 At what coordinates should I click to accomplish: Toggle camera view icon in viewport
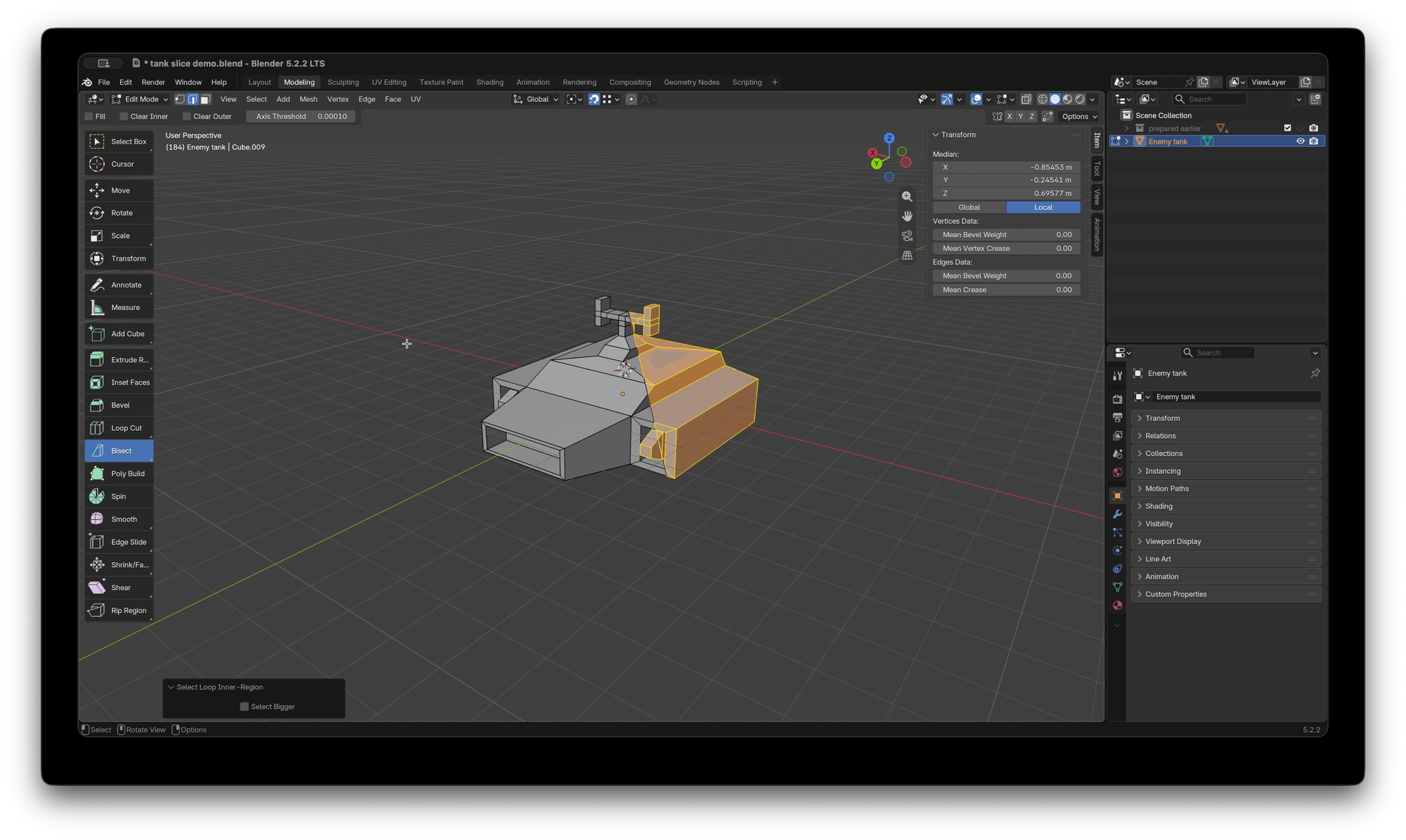click(x=907, y=235)
